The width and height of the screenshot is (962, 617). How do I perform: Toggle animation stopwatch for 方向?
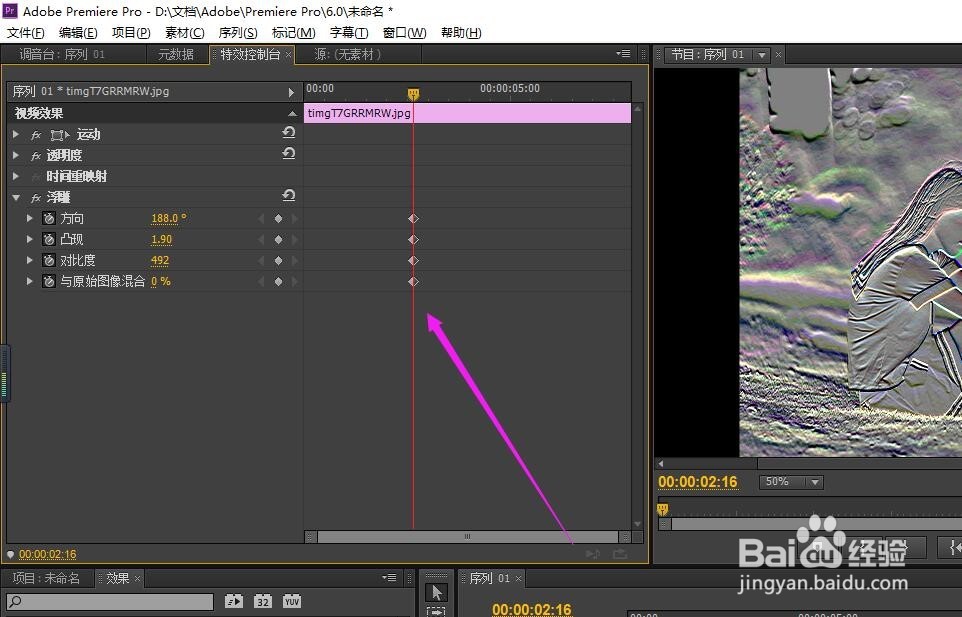click(49, 218)
